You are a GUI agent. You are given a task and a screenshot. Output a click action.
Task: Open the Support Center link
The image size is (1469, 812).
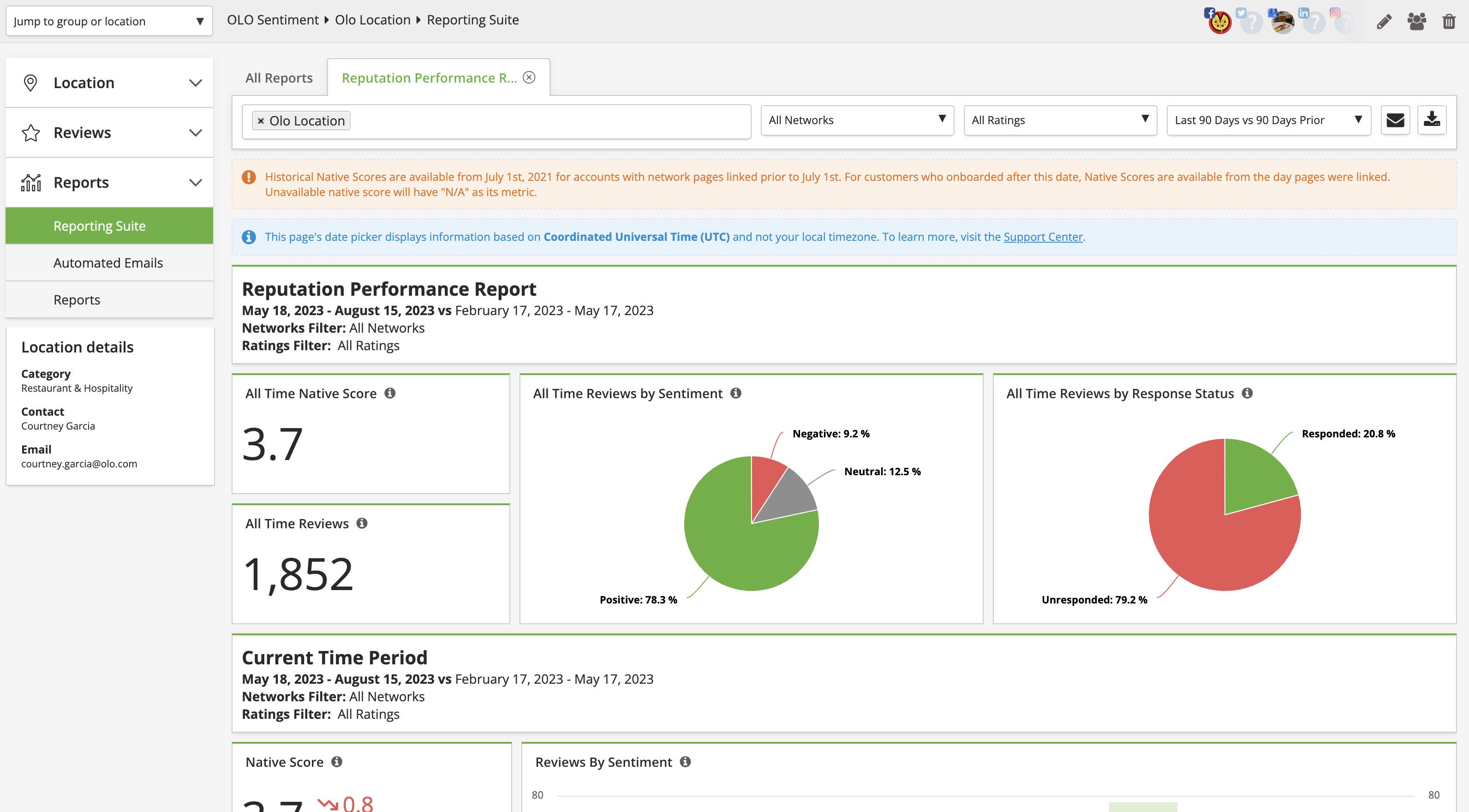coord(1042,237)
